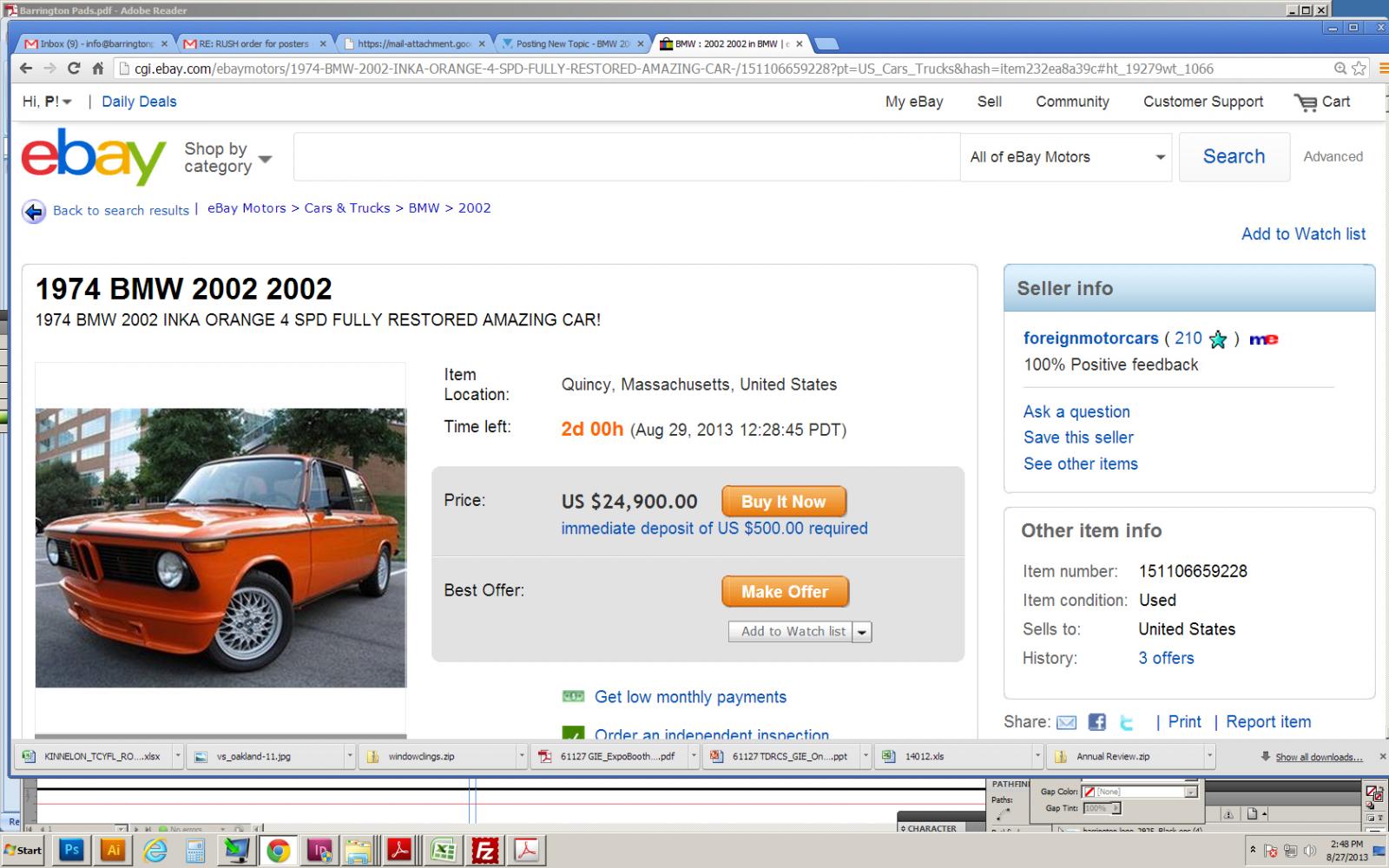Open the Community menu item
Image resolution: width=1389 pixels, height=868 pixels.
tap(1072, 102)
